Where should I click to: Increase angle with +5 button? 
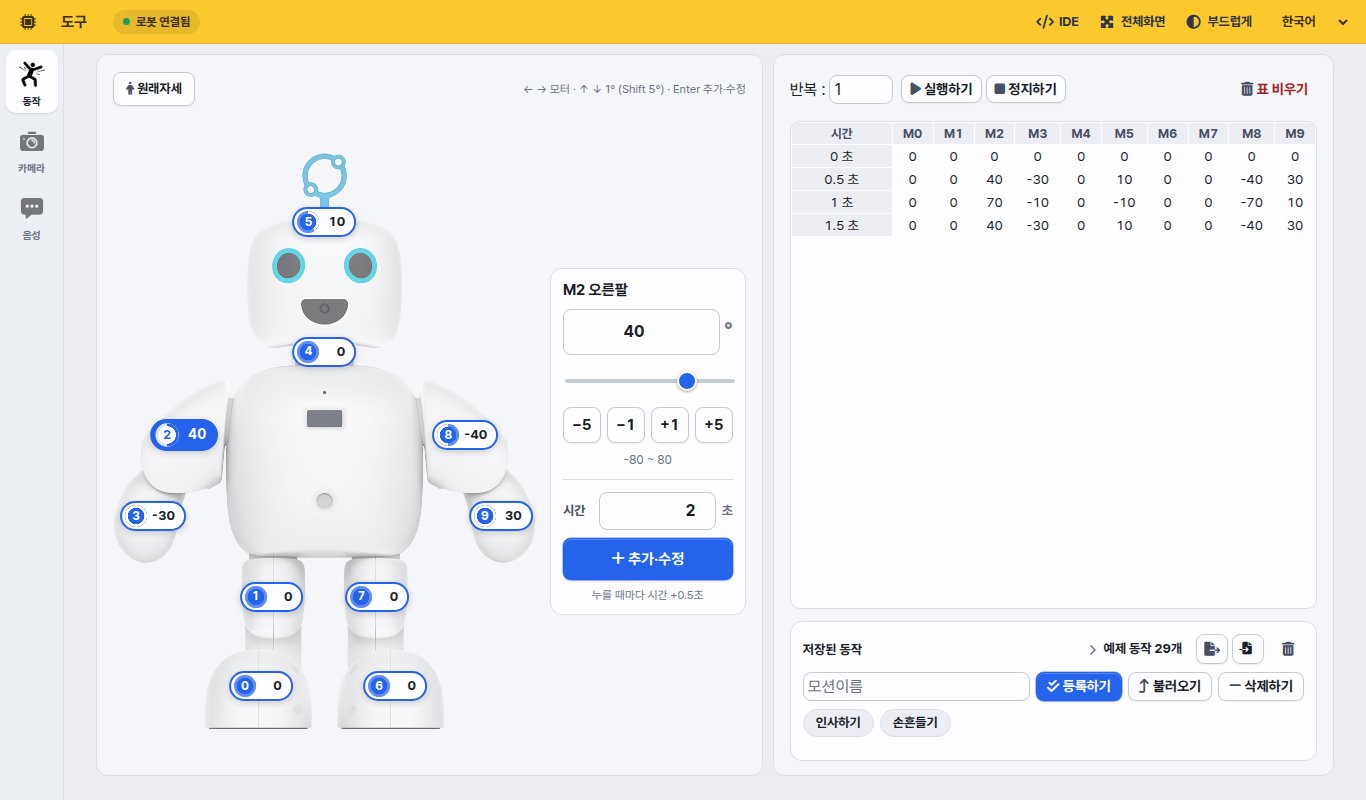[x=714, y=425]
